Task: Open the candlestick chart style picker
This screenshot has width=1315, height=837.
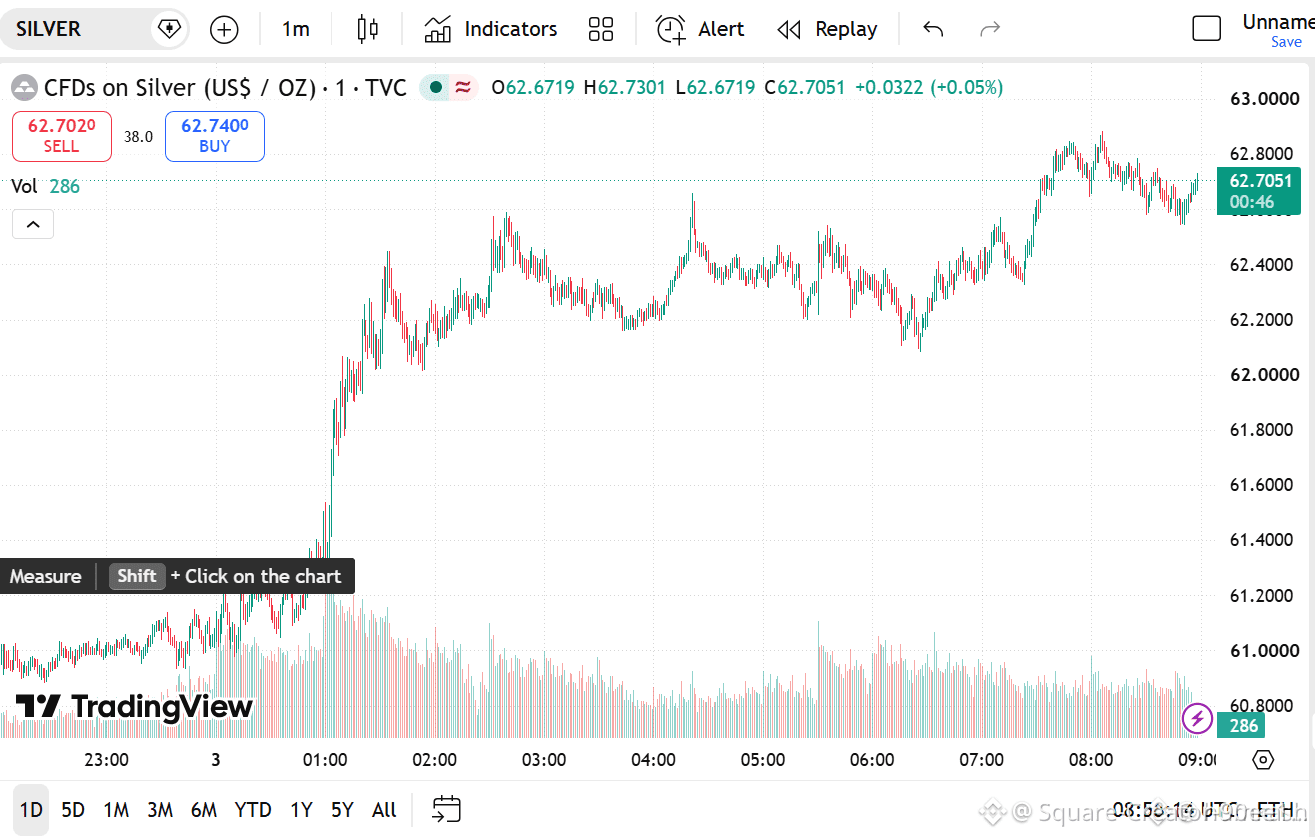Action: (x=367, y=29)
